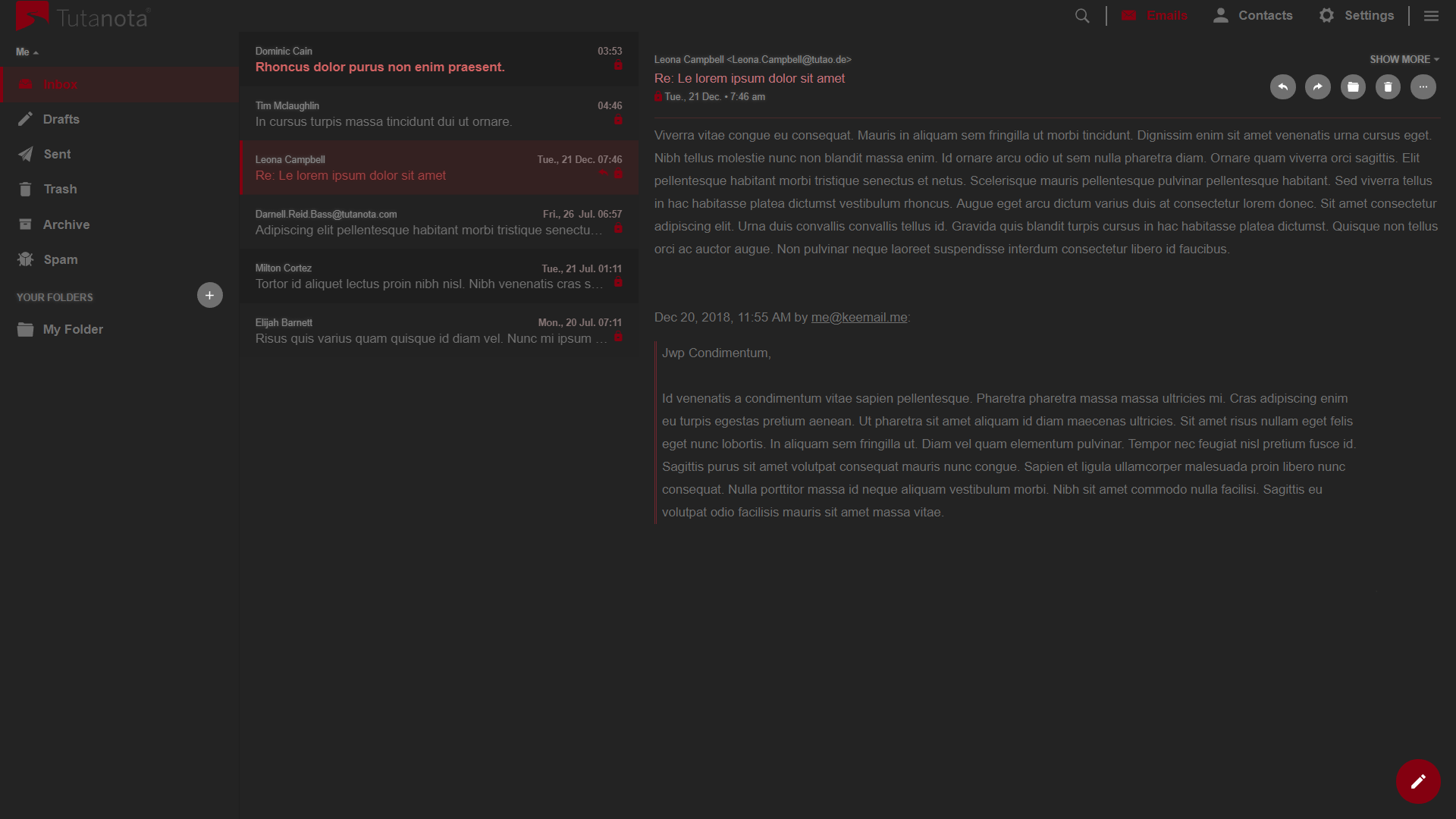Open the hamburger menu
The height and width of the screenshot is (819, 1456).
point(1432,15)
